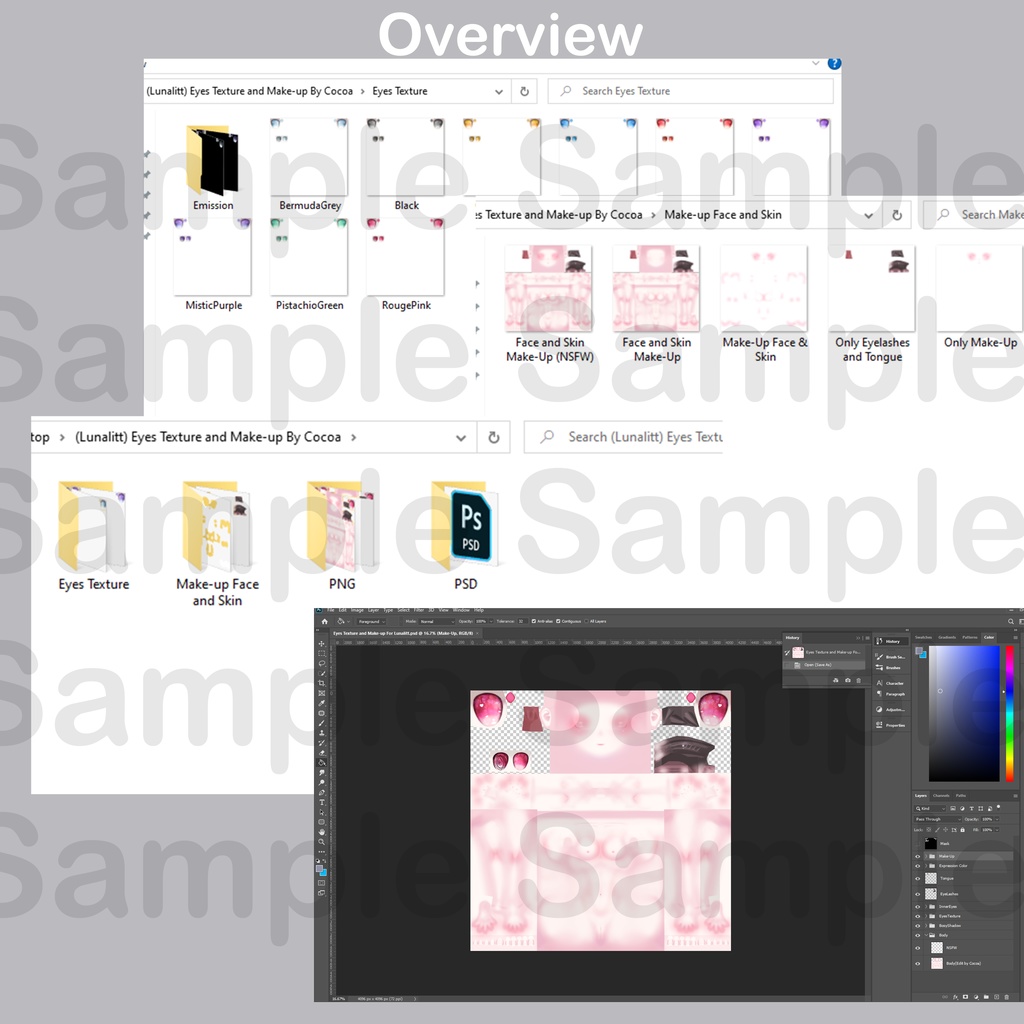Select the Zoom tool in toolbar
This screenshot has height=1024, width=1024.
[x=321, y=842]
